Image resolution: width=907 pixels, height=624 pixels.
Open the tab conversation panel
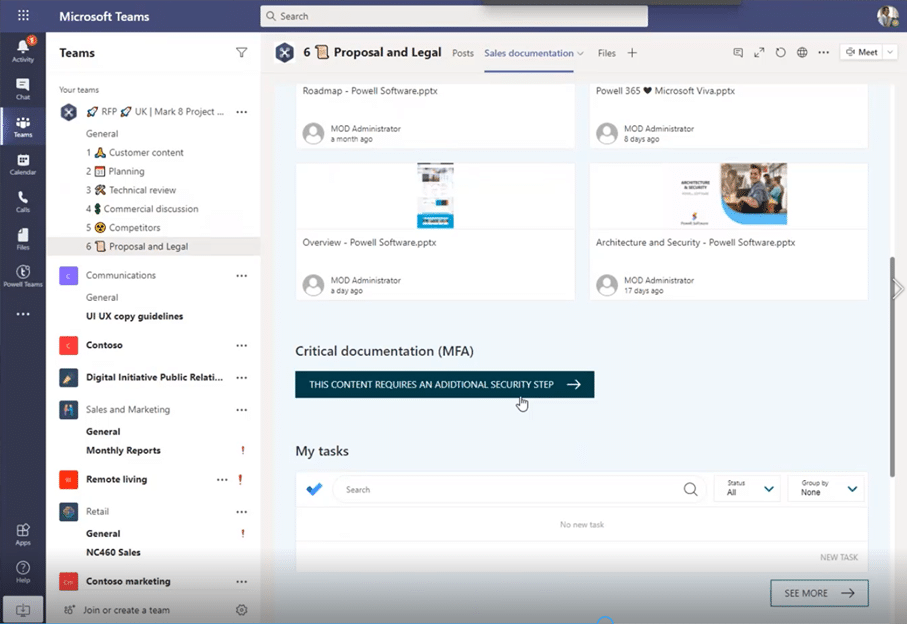pyautogui.click(x=737, y=53)
